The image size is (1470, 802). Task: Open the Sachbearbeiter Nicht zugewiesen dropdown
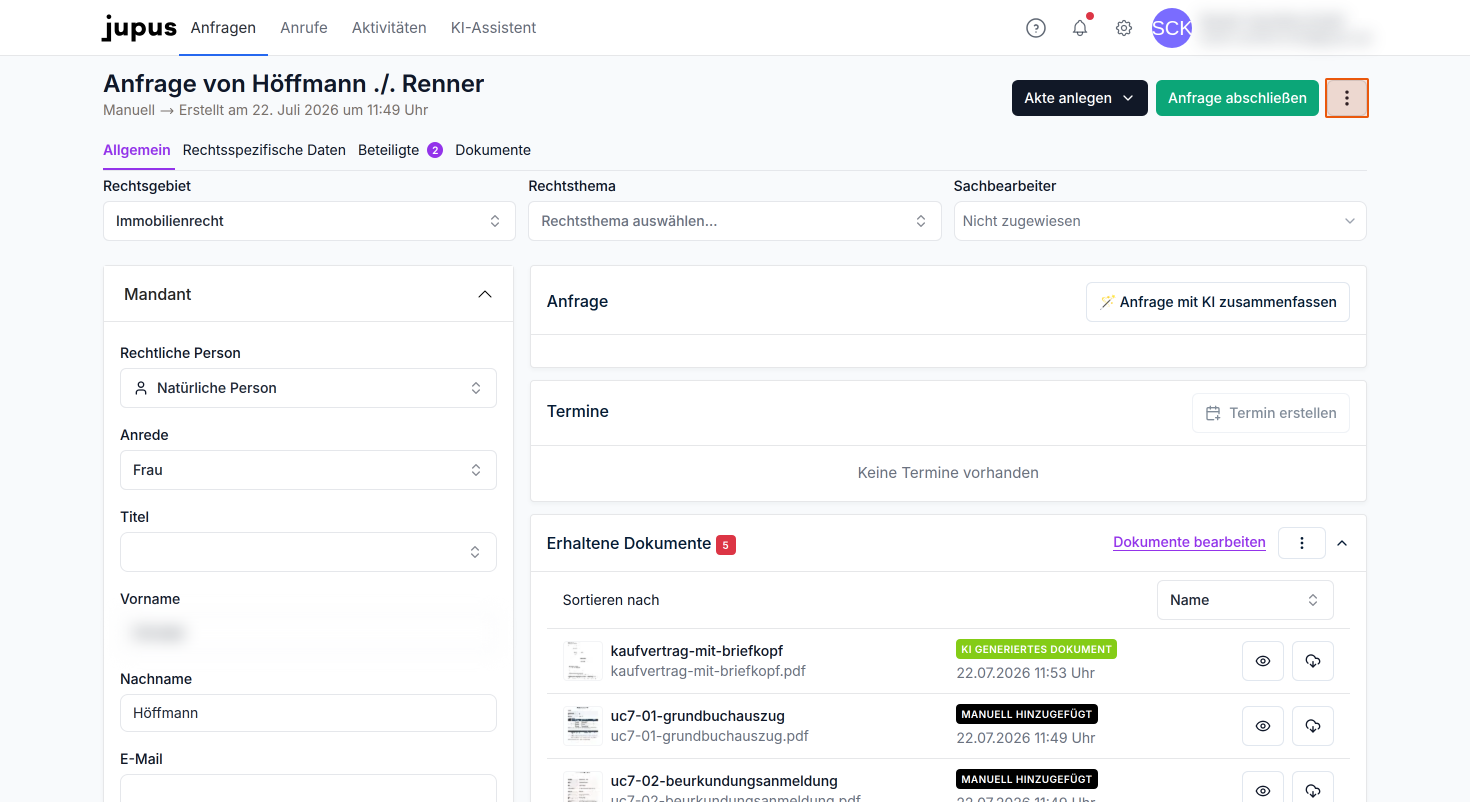[x=1160, y=221]
